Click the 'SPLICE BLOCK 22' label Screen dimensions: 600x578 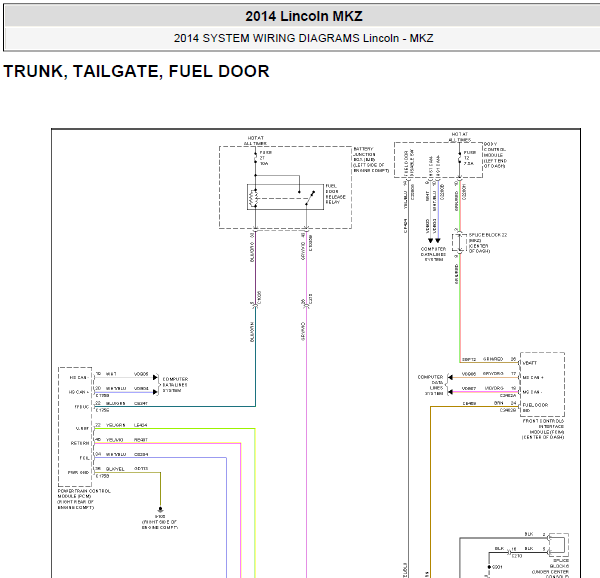pyautogui.click(x=488, y=235)
